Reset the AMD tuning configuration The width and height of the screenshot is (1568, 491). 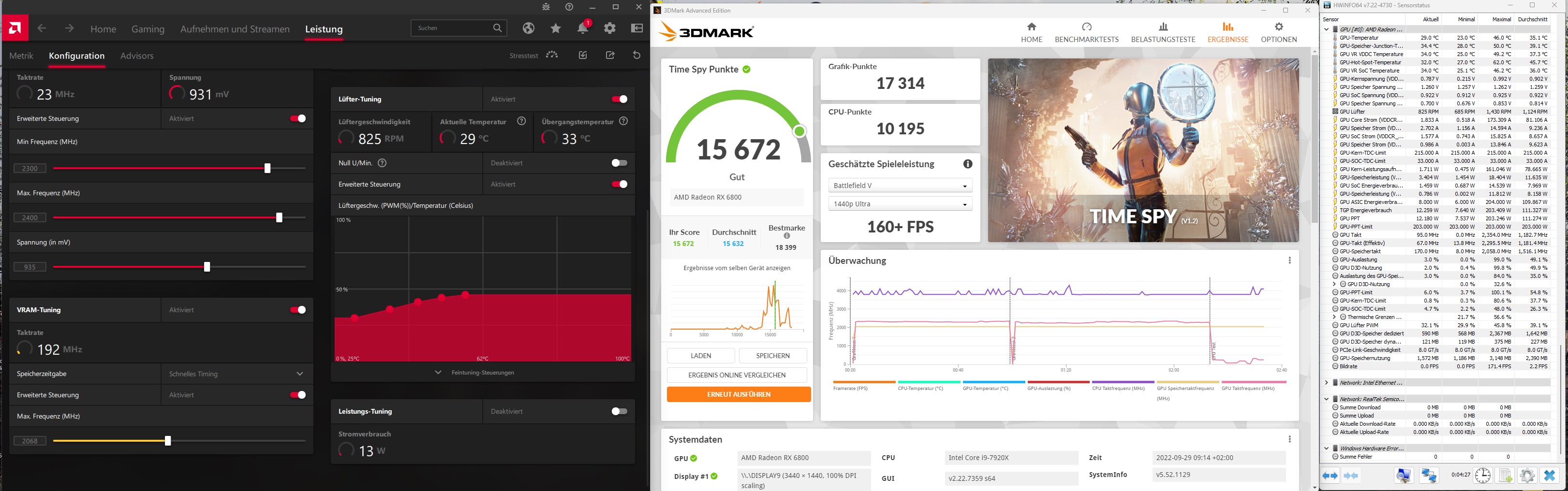(x=636, y=56)
